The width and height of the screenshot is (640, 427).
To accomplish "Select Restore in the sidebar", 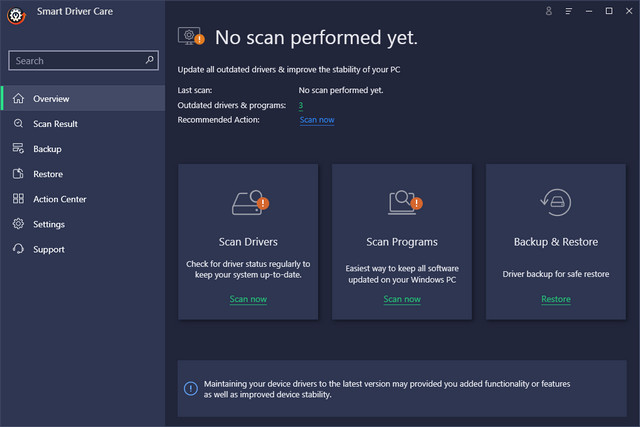I will pyautogui.click(x=48, y=174).
